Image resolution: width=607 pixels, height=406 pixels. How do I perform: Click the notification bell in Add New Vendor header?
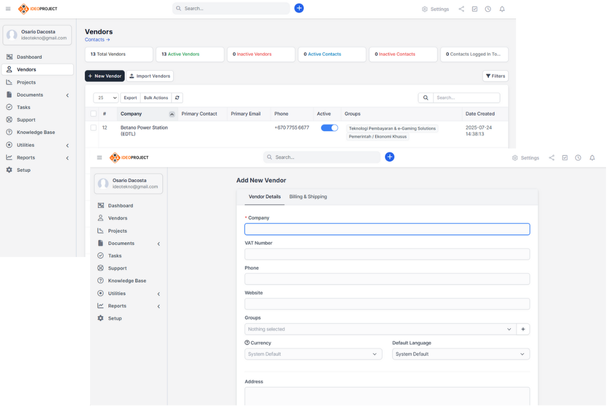click(592, 158)
